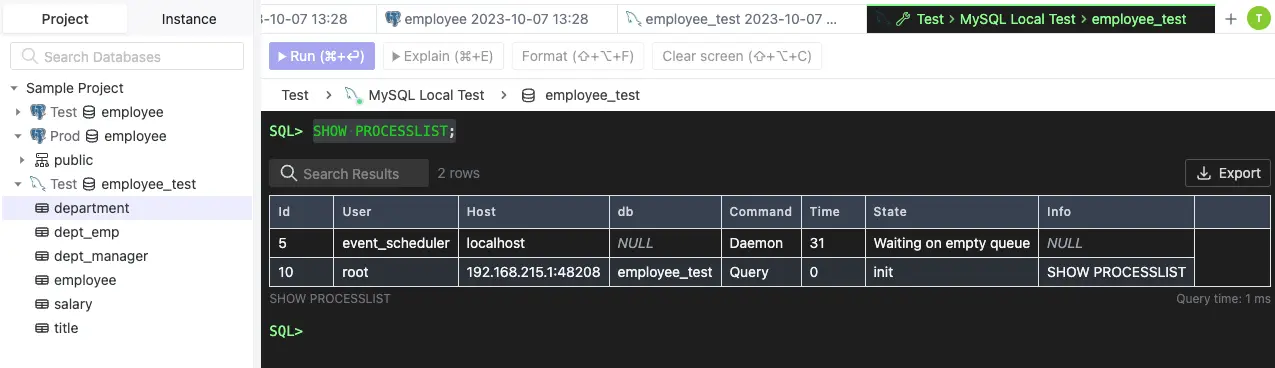Click the PostgreSQL icon beside Test employee
The width and height of the screenshot is (1275, 368).
[x=38, y=112]
